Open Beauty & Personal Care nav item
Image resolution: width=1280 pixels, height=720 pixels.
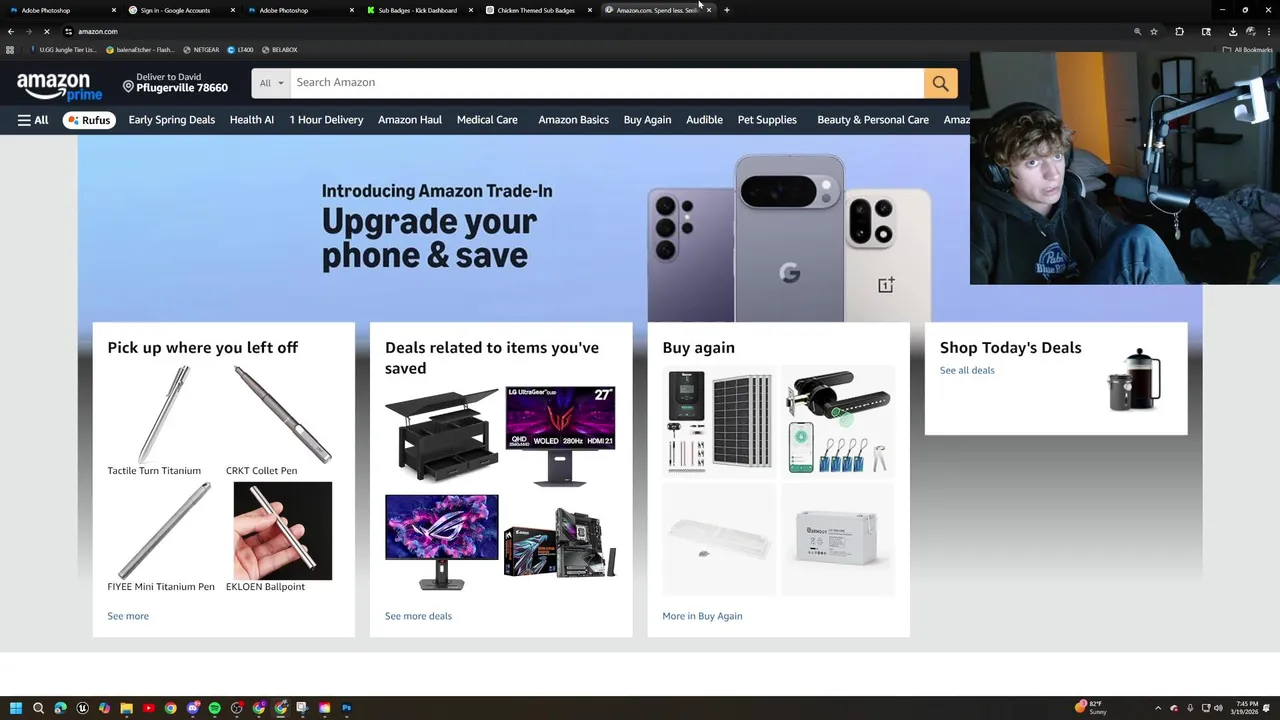click(873, 120)
